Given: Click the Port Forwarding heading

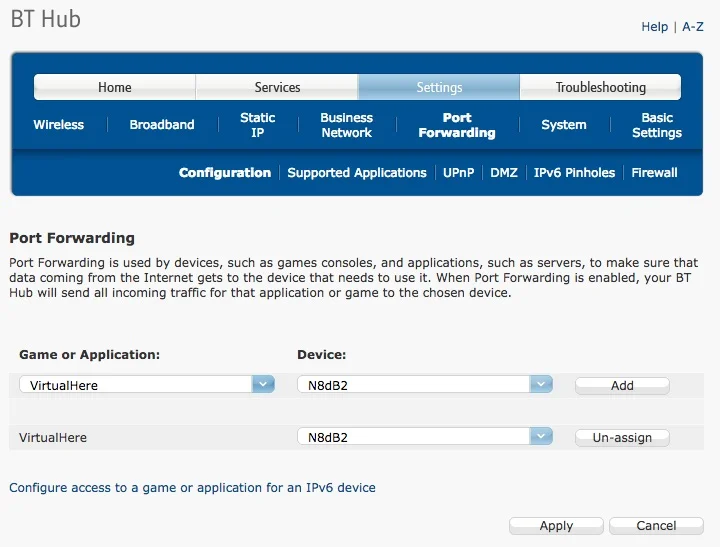Looking at the screenshot, I should pos(72,238).
